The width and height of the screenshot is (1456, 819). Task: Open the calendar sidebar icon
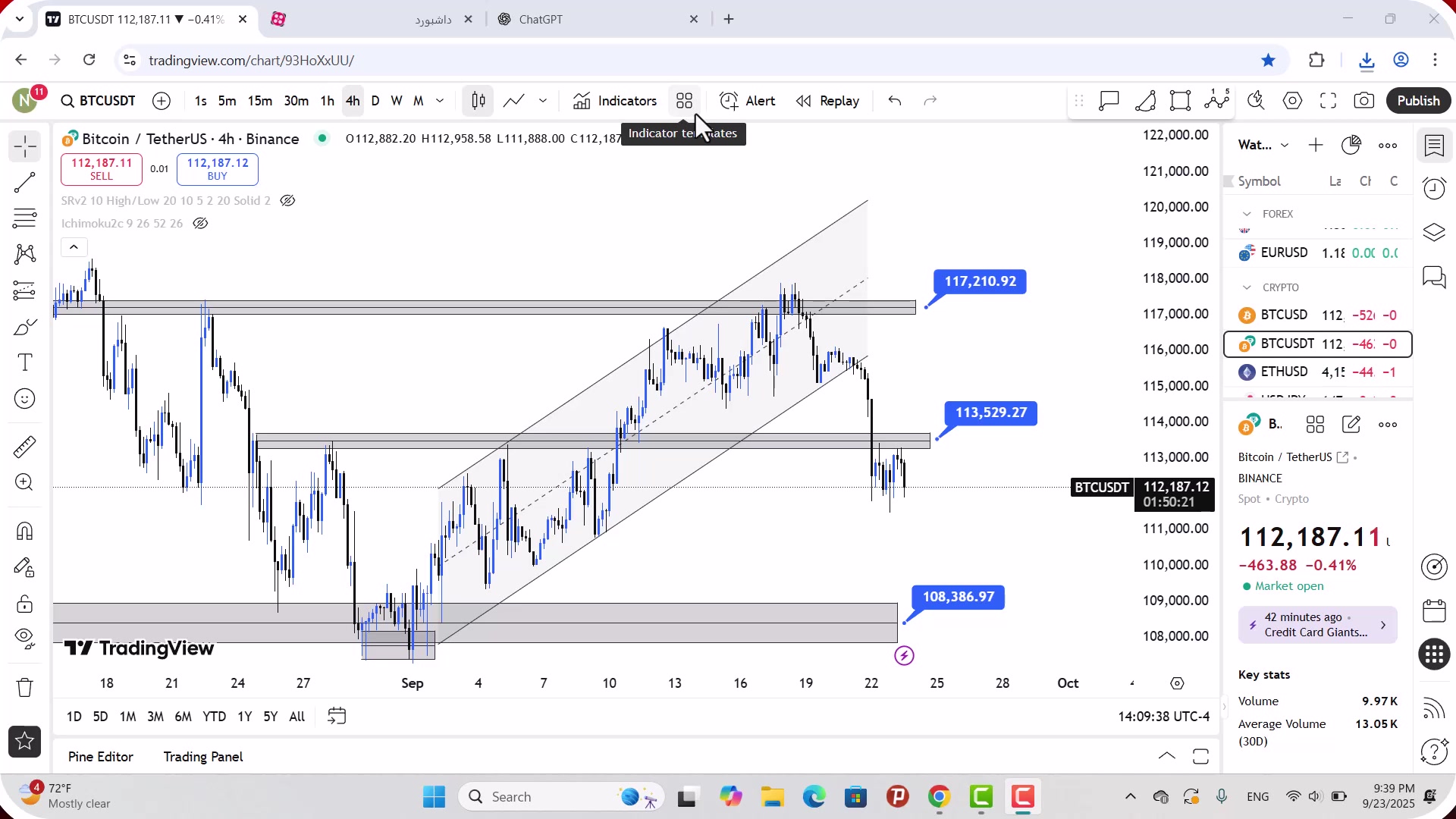tap(1434, 611)
